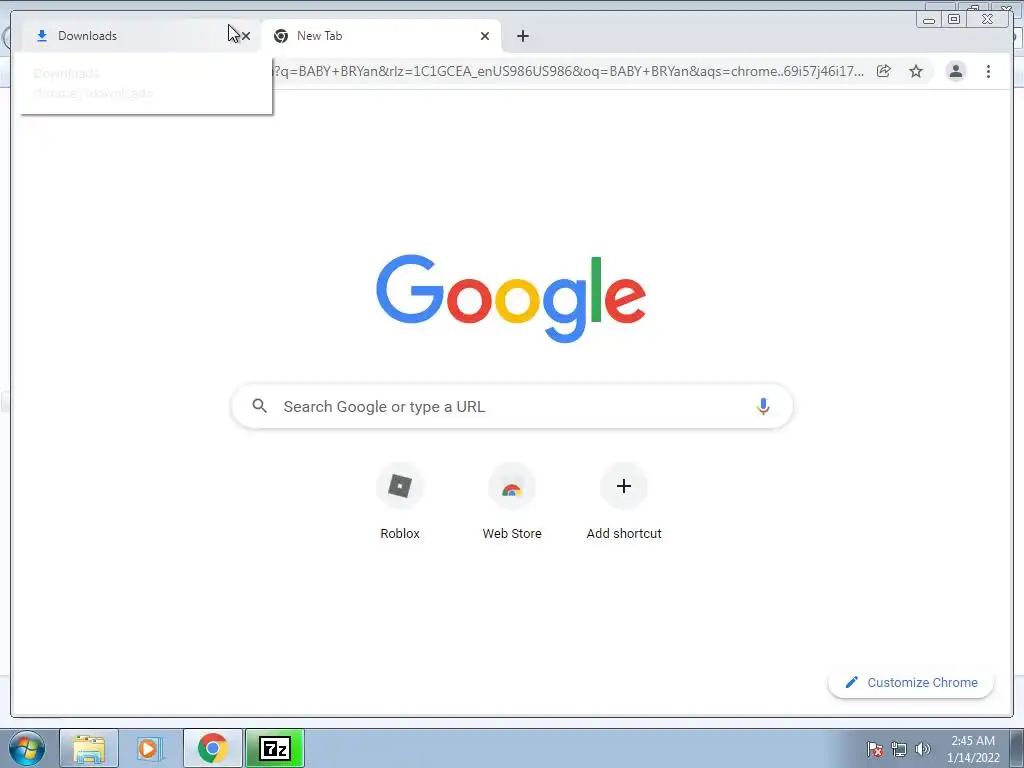Screen dimensions: 1024x768
Task: Click the Show desktop strip
Action: pos(1017,748)
